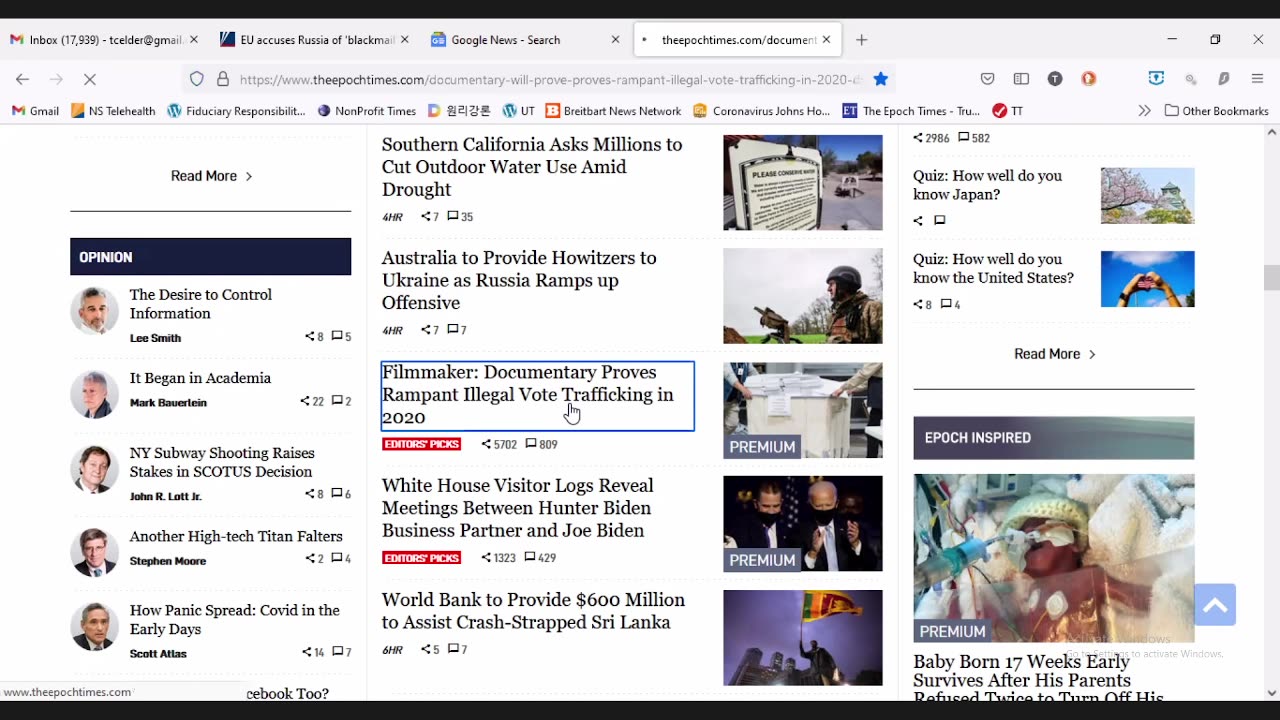Click Mark Bauerlein's author photo
Image resolution: width=1280 pixels, height=720 pixels.
(x=94, y=394)
